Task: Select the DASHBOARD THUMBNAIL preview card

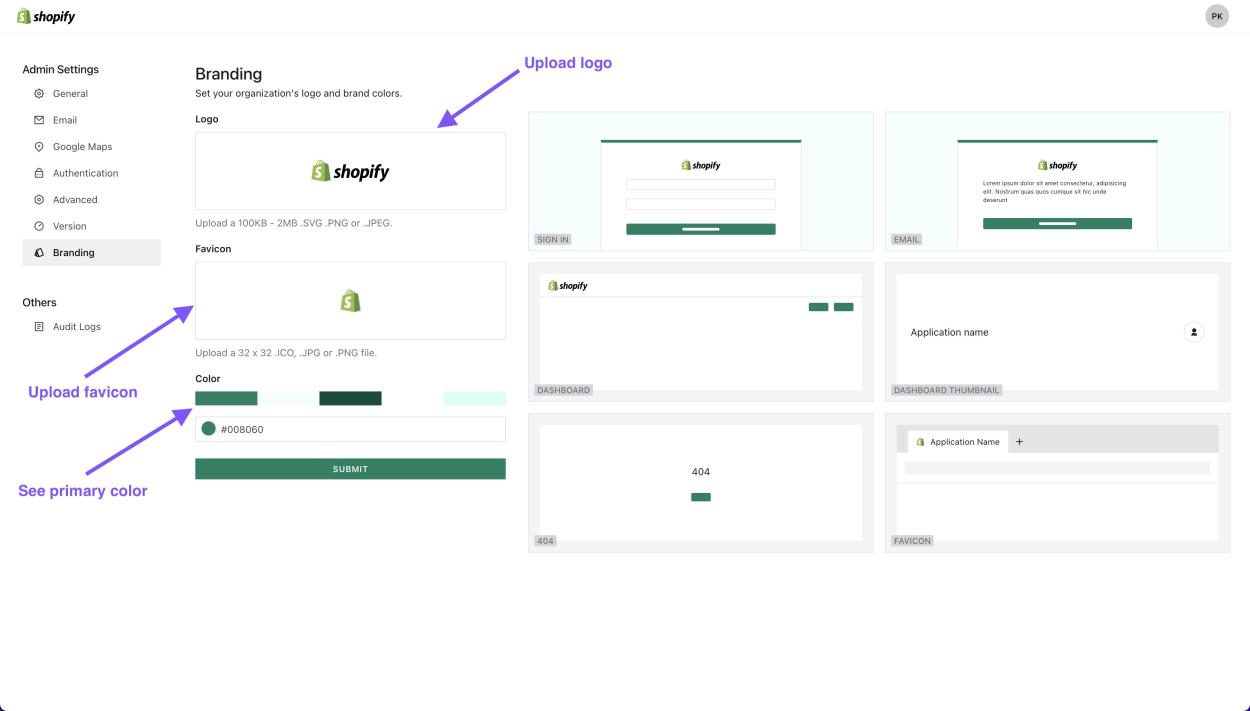Action: pyautogui.click(x=1058, y=332)
